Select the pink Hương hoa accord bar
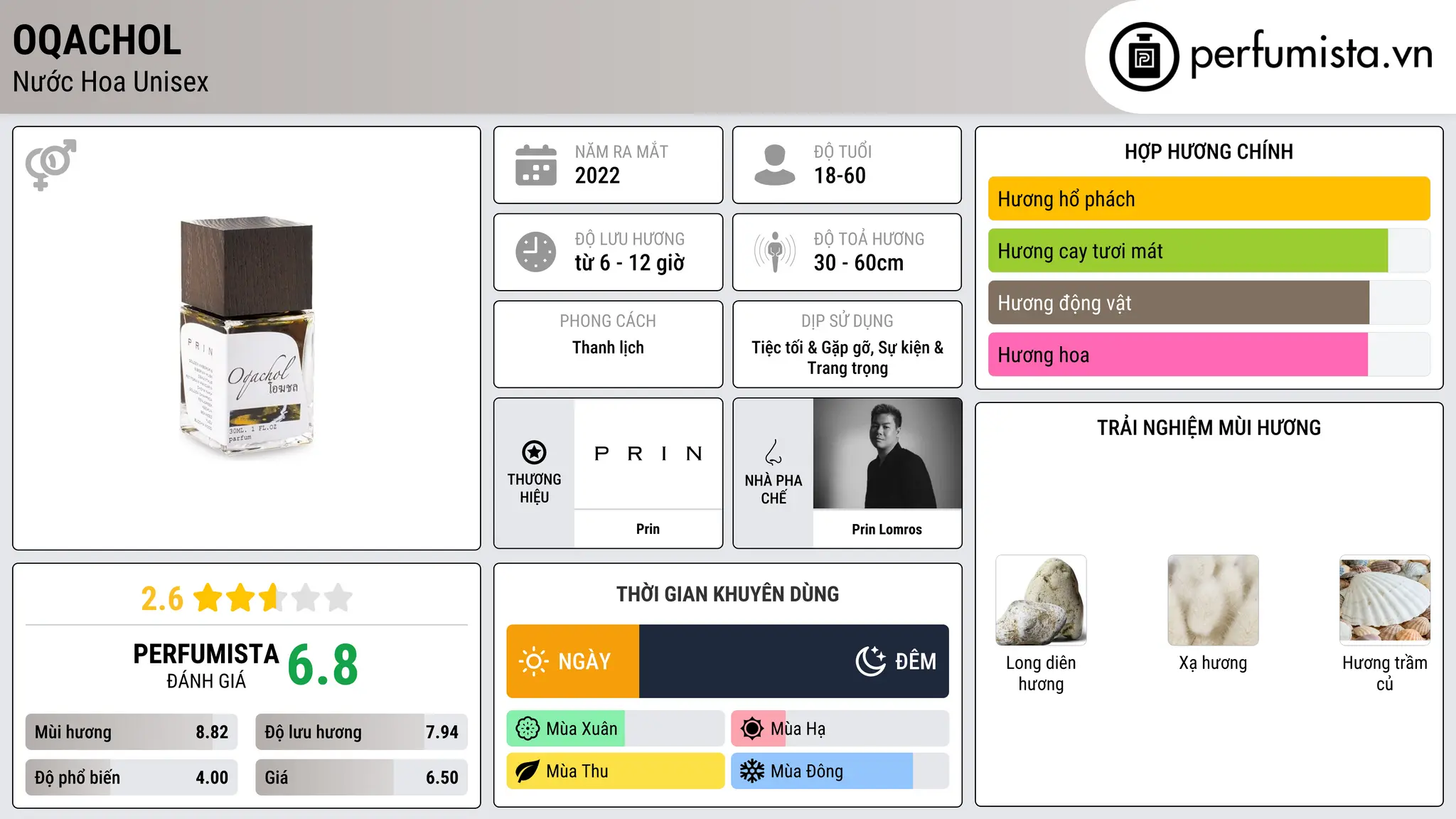 (x=1209, y=355)
